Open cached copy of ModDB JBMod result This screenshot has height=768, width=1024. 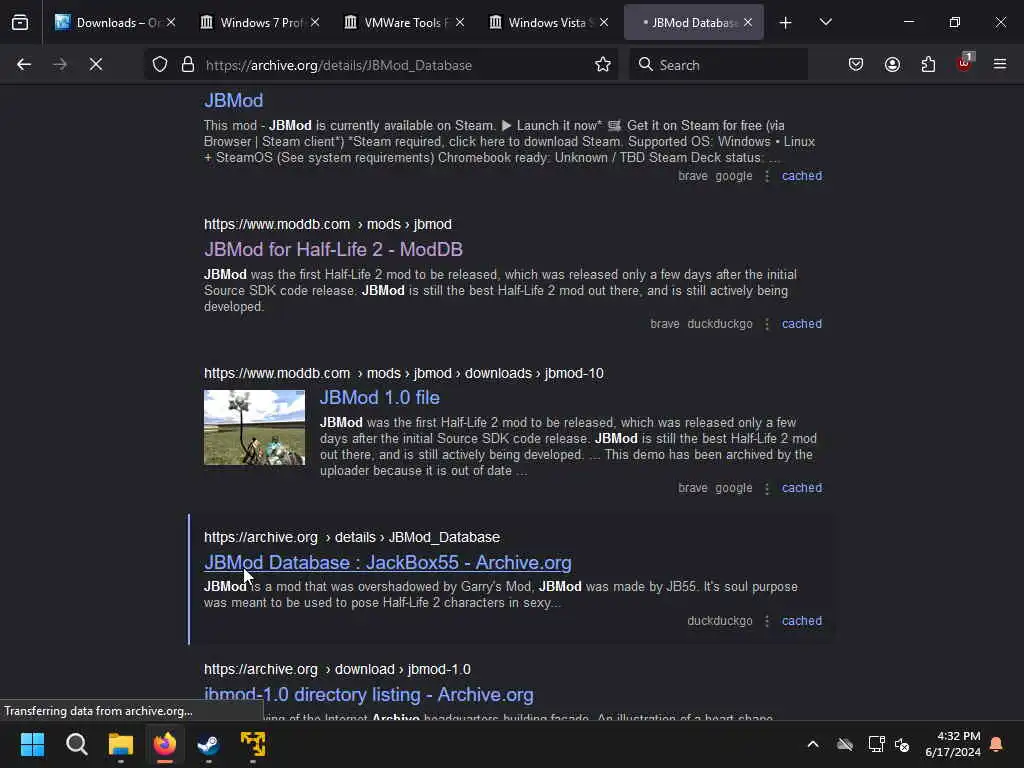coord(802,324)
